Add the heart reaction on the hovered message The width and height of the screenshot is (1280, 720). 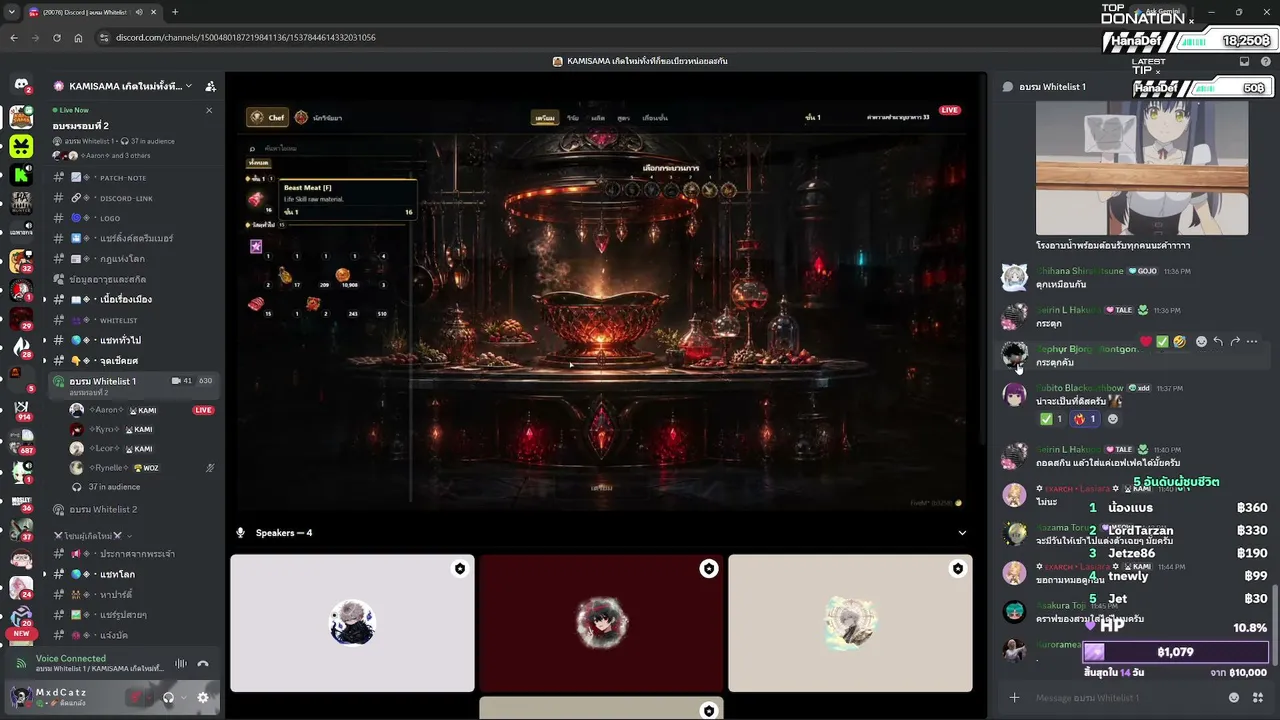(x=1146, y=342)
